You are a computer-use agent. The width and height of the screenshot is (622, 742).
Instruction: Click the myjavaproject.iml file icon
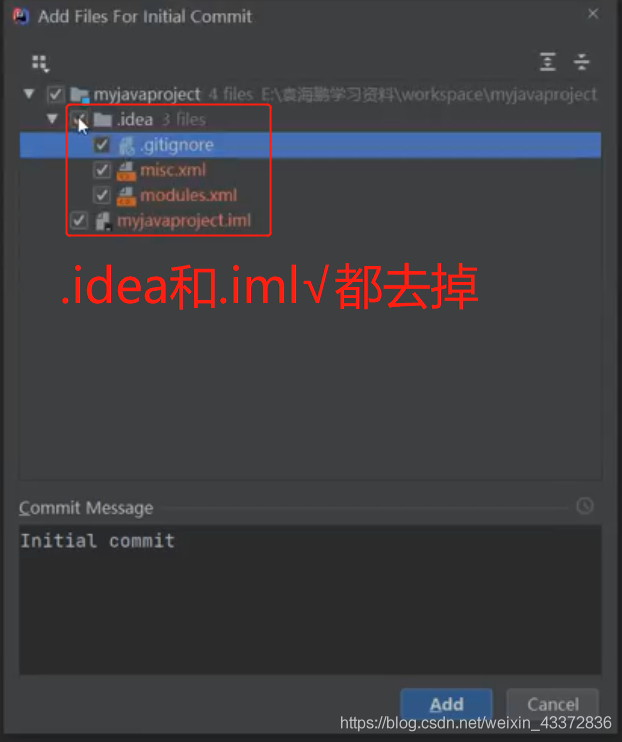point(103,221)
